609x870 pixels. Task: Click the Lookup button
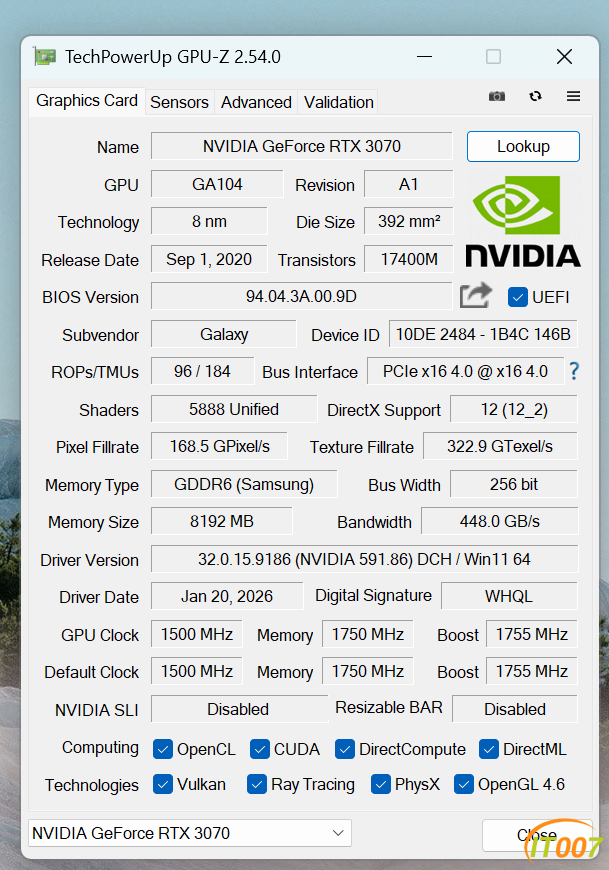coord(523,146)
